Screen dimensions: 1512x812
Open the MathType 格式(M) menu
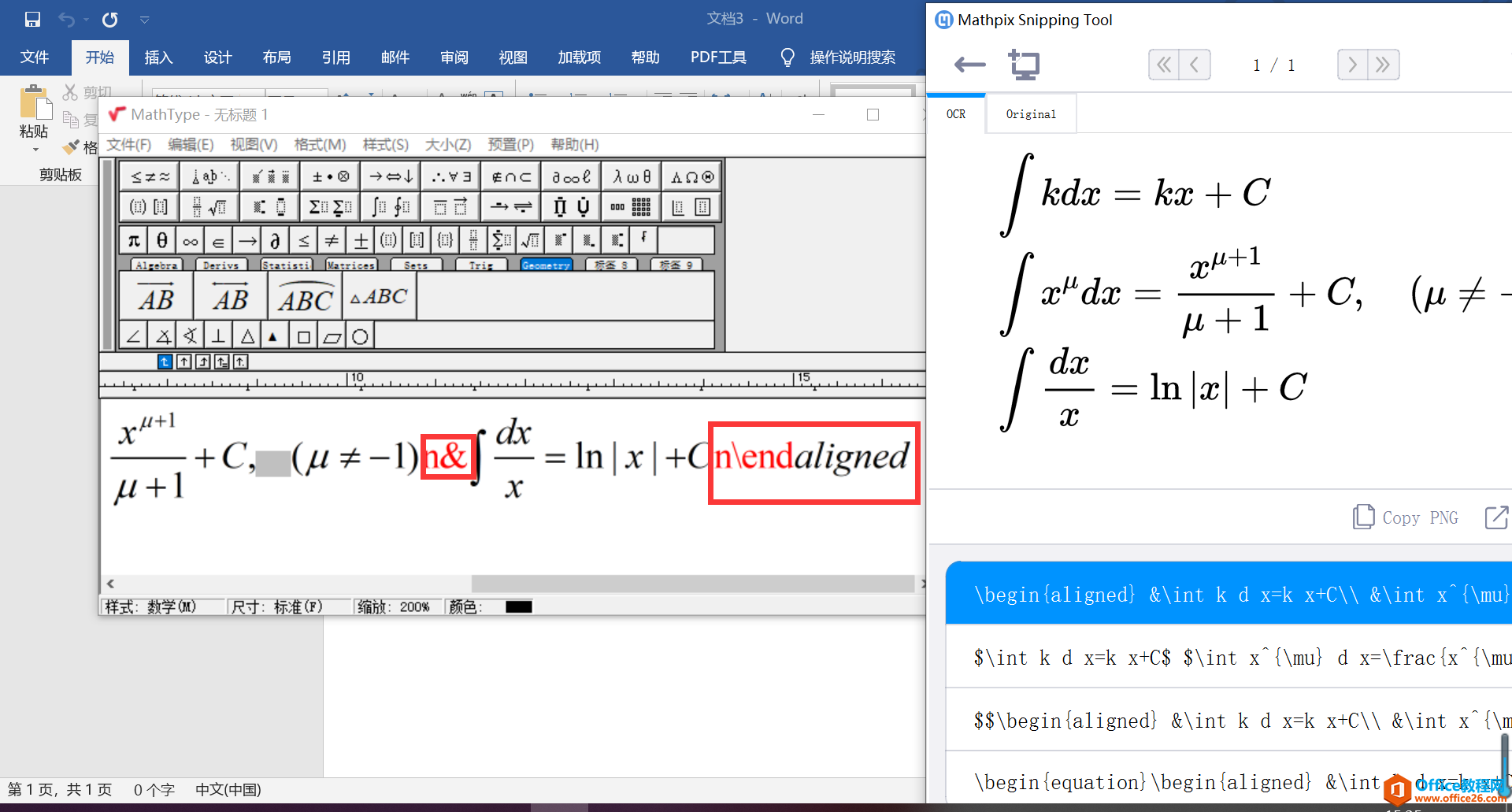pos(320,145)
